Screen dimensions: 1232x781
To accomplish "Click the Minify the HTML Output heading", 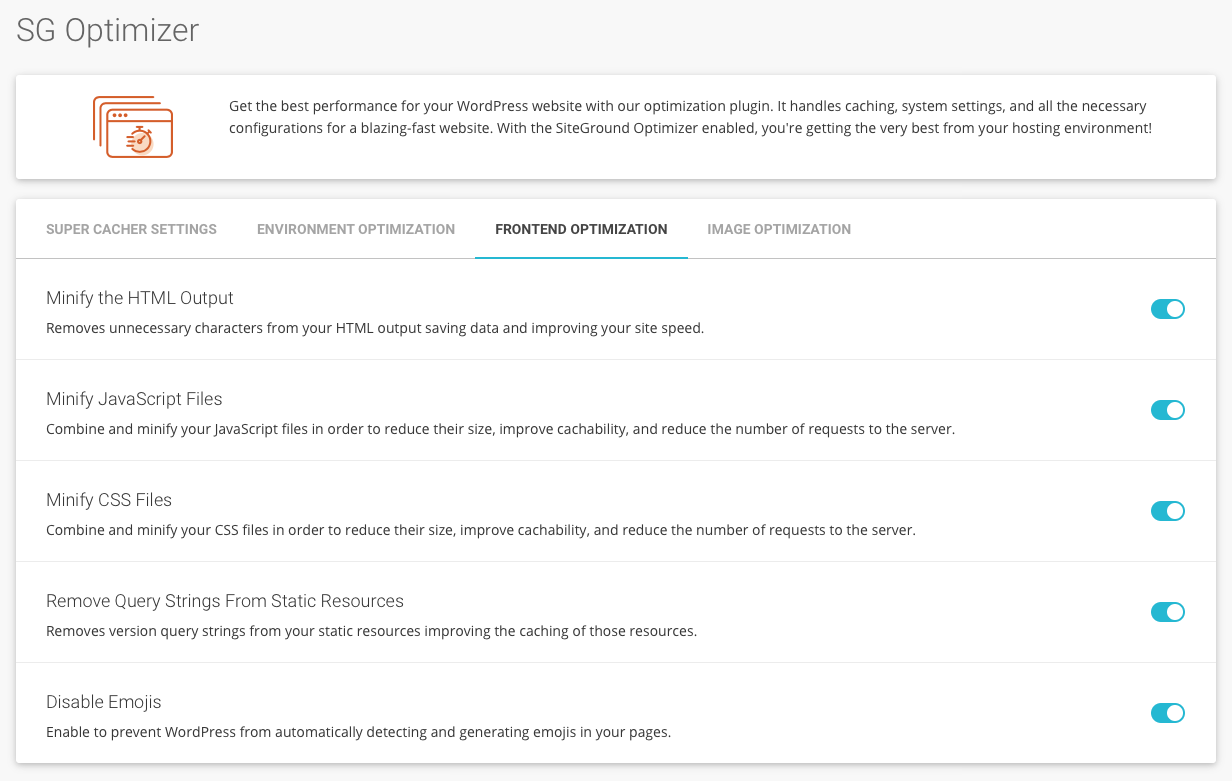I will point(140,298).
